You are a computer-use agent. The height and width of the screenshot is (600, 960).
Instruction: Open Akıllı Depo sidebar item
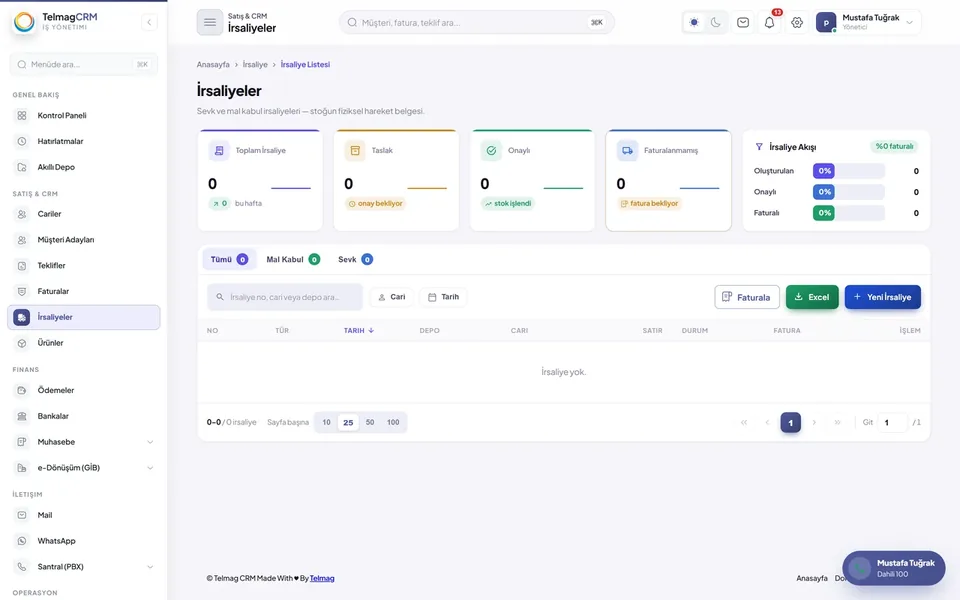point(83,167)
